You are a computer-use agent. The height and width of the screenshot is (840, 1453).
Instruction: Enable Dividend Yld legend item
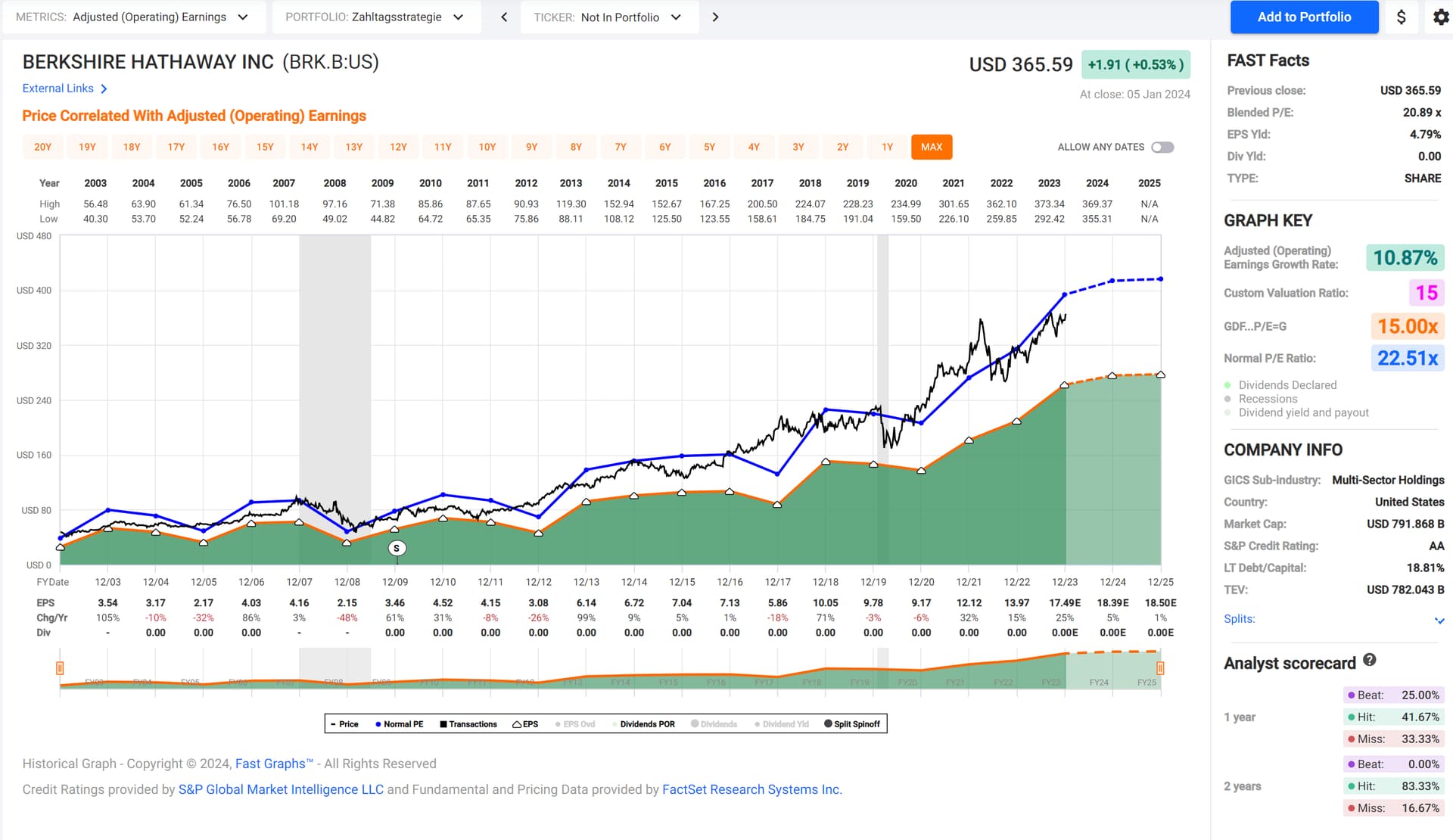(781, 724)
